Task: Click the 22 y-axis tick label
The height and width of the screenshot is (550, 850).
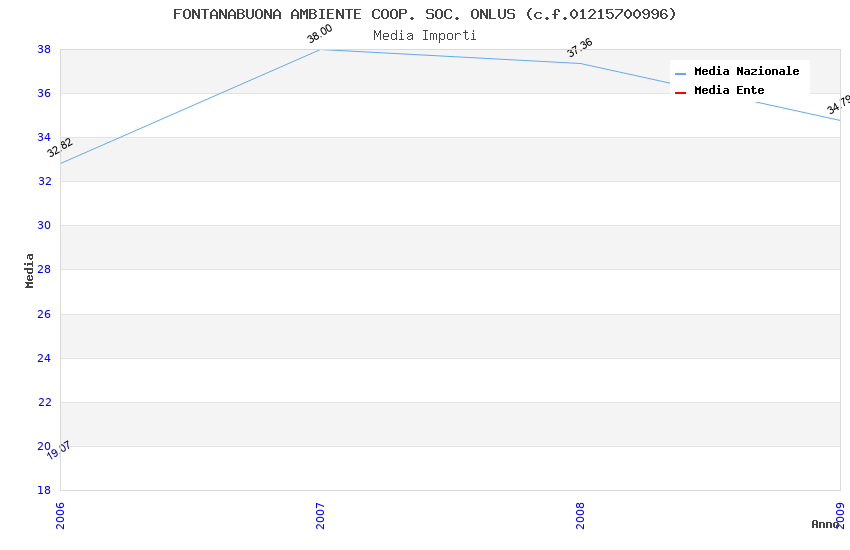Action: [x=44, y=402]
